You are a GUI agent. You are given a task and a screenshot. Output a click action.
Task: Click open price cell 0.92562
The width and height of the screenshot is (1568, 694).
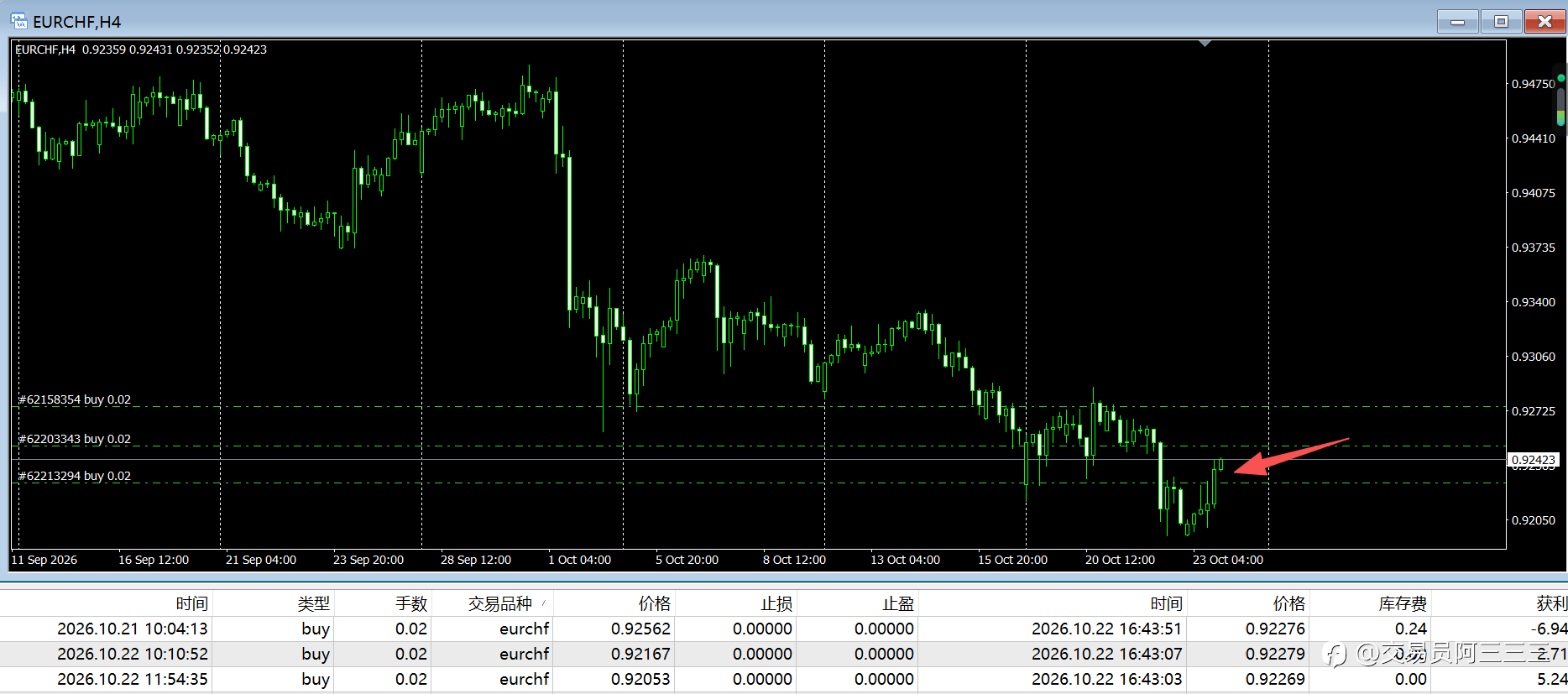(640, 629)
